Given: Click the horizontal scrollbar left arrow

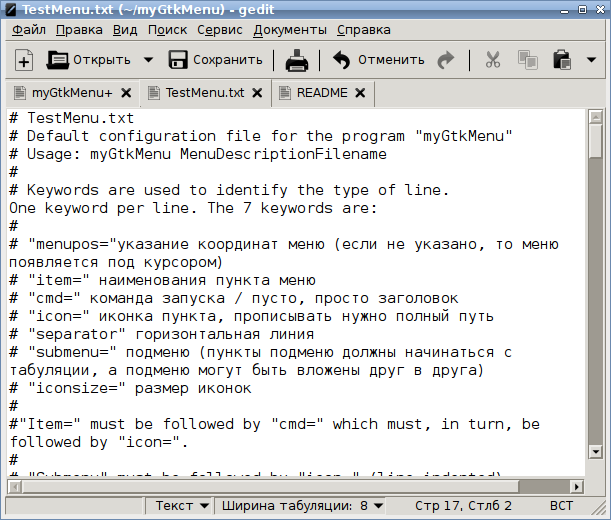Looking at the screenshot, I should tap(15, 486).
